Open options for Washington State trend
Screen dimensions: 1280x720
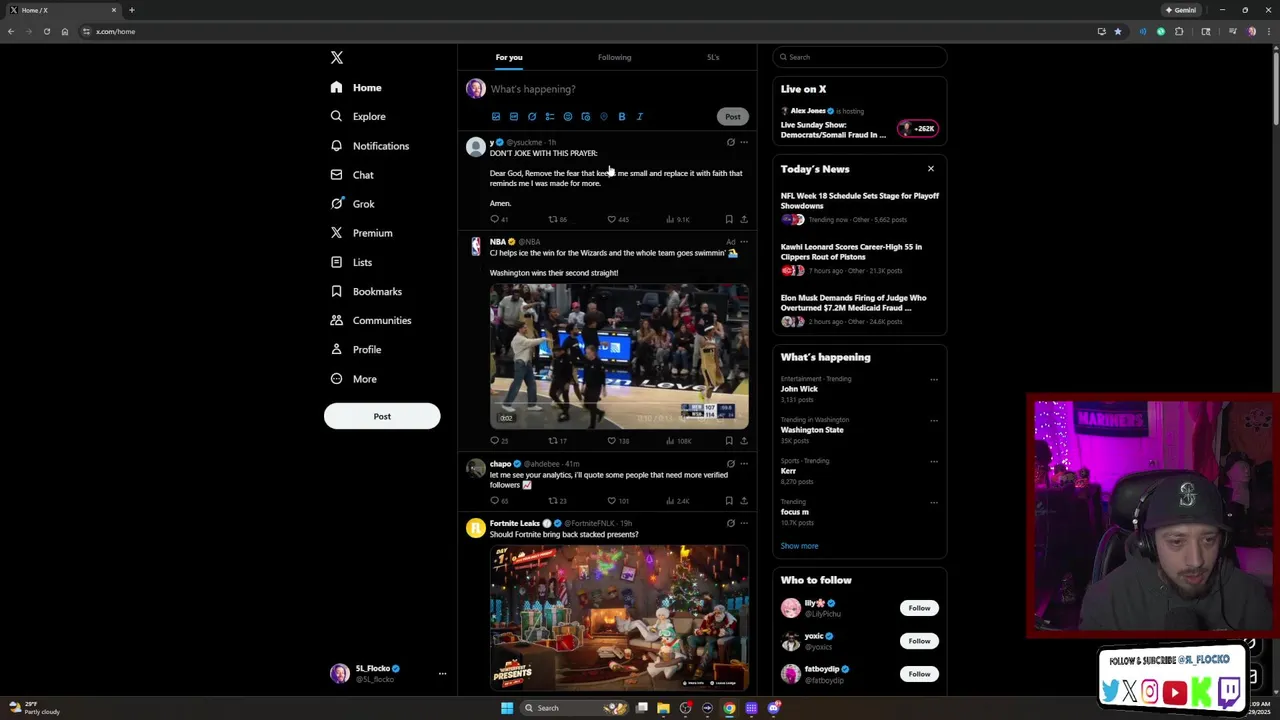tap(934, 420)
